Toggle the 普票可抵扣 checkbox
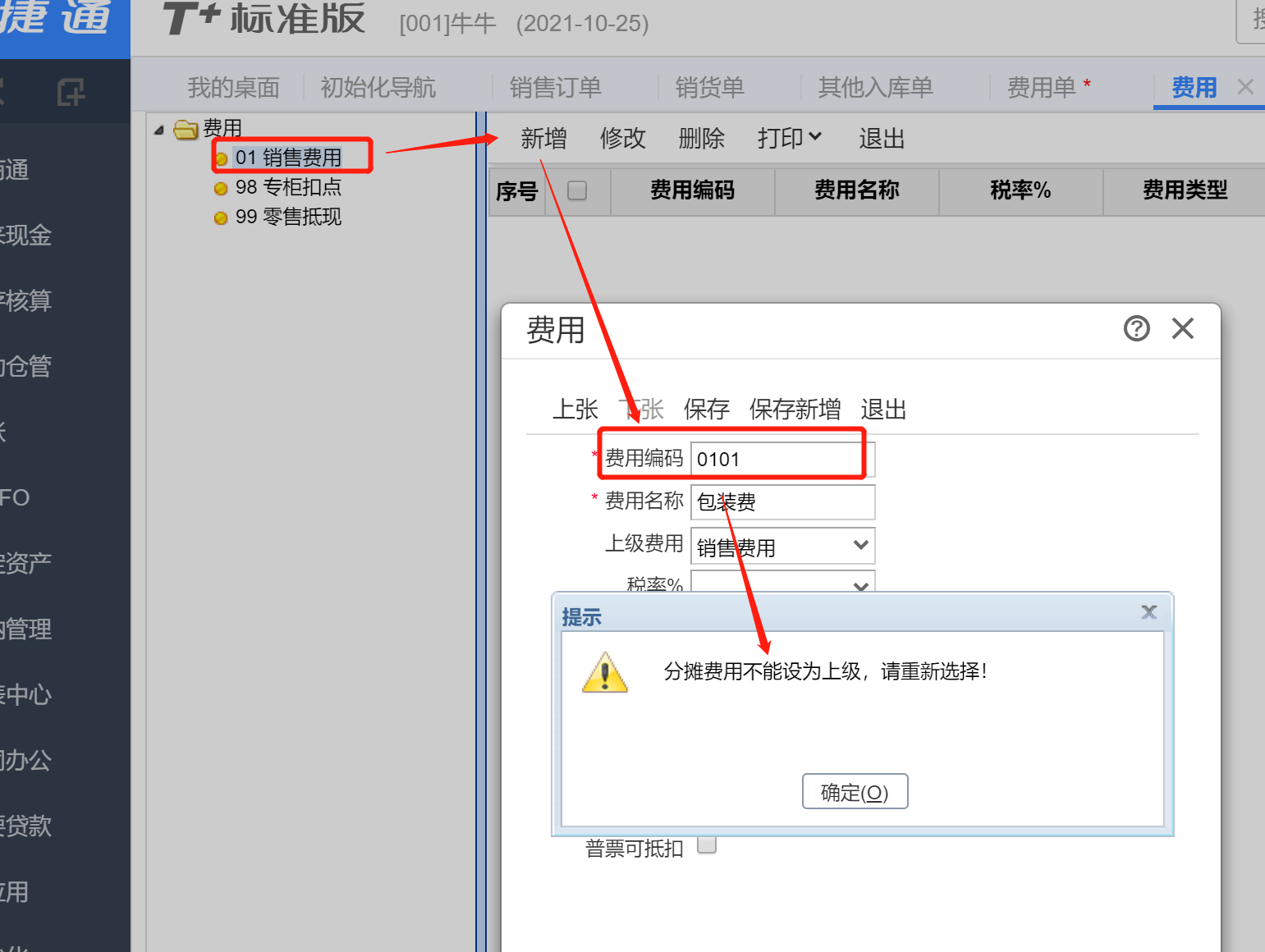This screenshot has width=1265, height=952. point(707,844)
